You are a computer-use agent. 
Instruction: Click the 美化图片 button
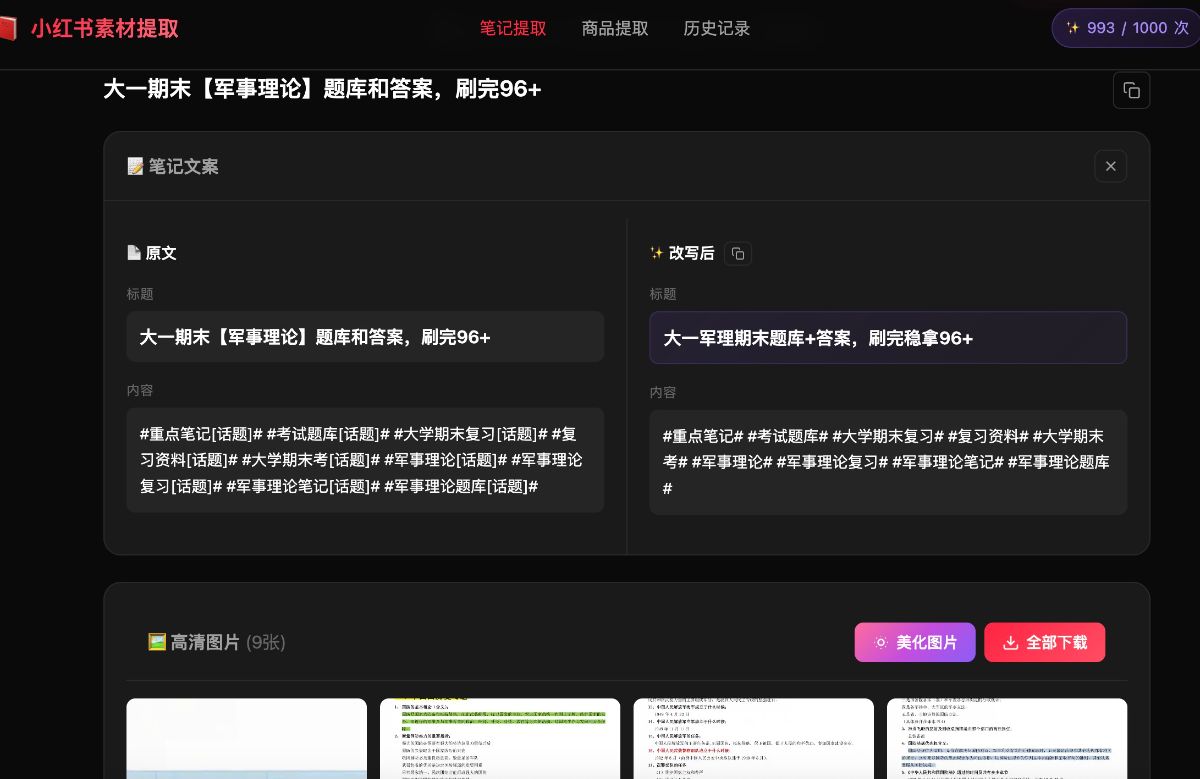[x=915, y=642]
